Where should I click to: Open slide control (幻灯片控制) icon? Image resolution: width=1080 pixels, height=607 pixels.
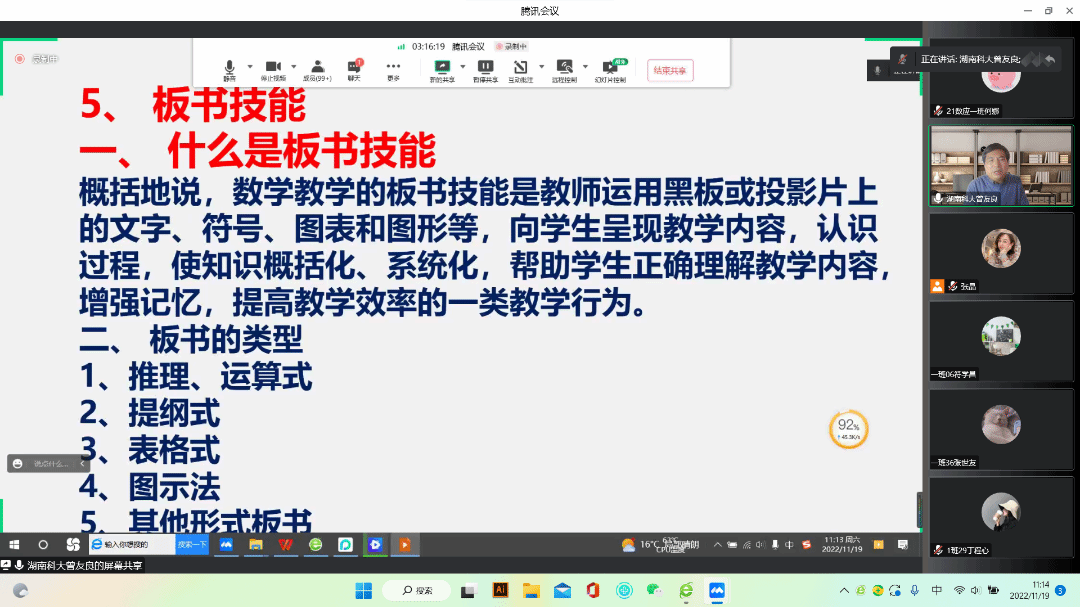(610, 69)
